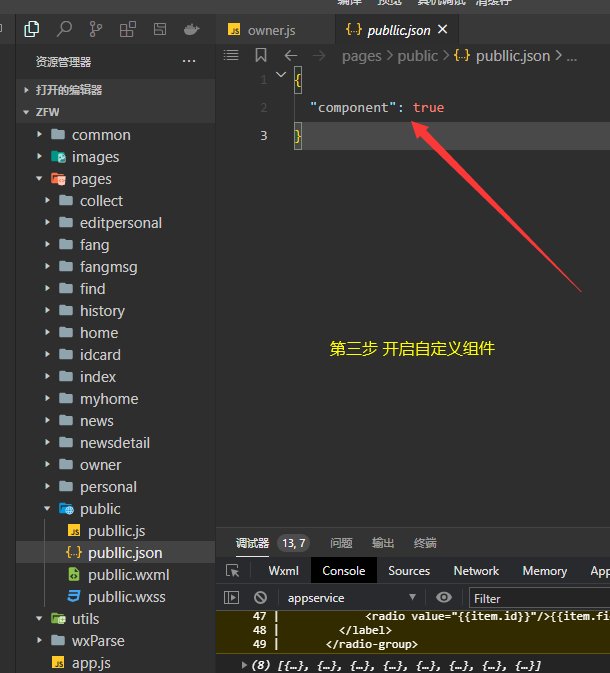This screenshot has height=673, width=610.
Task: Open the Explorer files icon in activity bar
Action: click(32, 29)
